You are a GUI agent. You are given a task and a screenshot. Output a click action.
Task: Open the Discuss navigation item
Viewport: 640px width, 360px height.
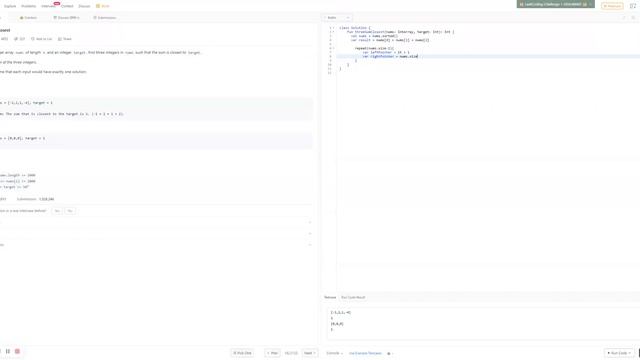(84, 6)
